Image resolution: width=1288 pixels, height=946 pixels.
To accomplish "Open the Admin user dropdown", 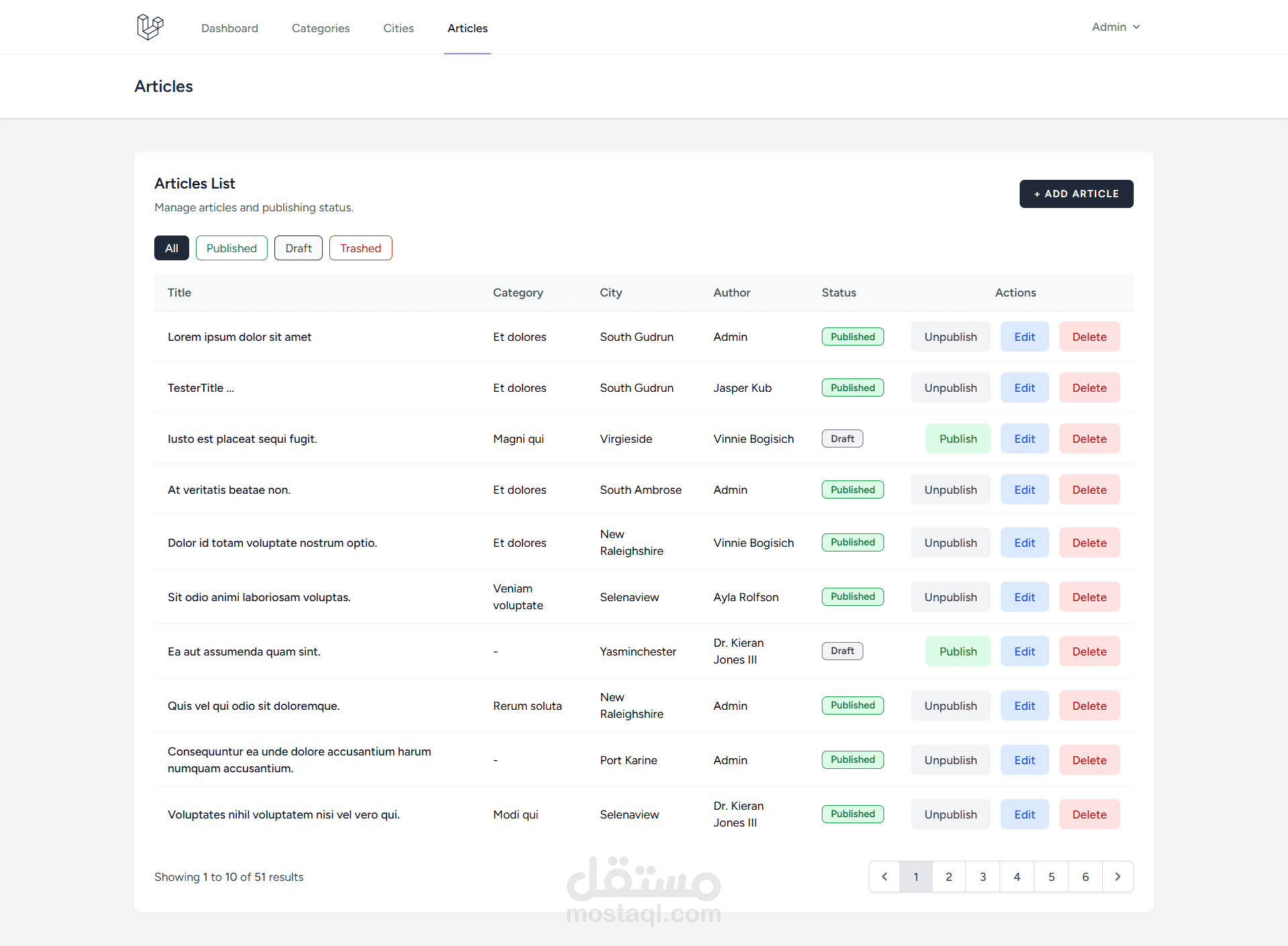I will [1116, 28].
